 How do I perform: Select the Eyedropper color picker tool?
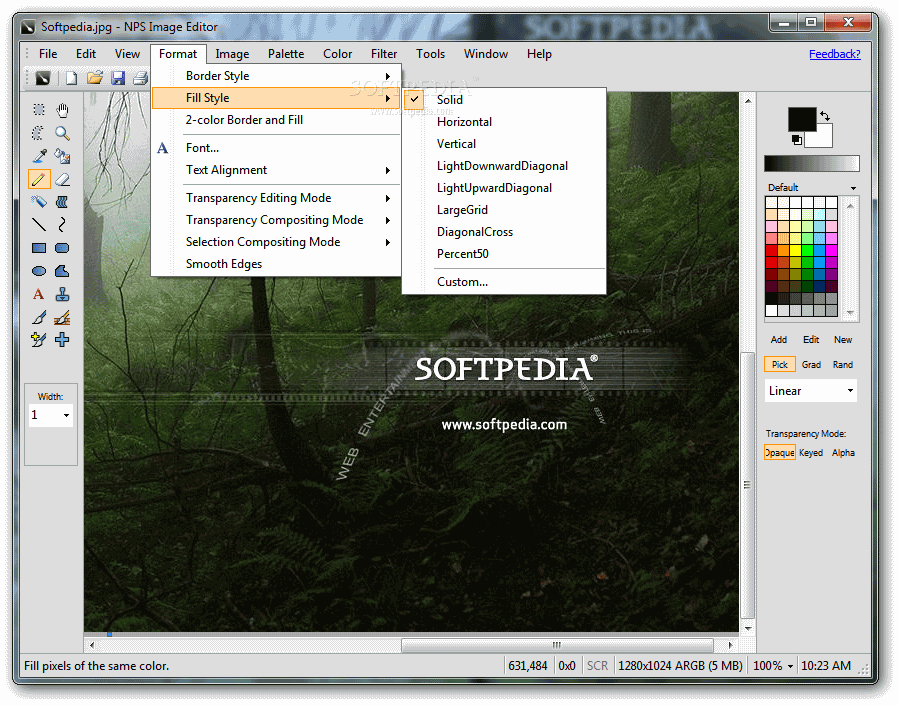[x=39, y=156]
